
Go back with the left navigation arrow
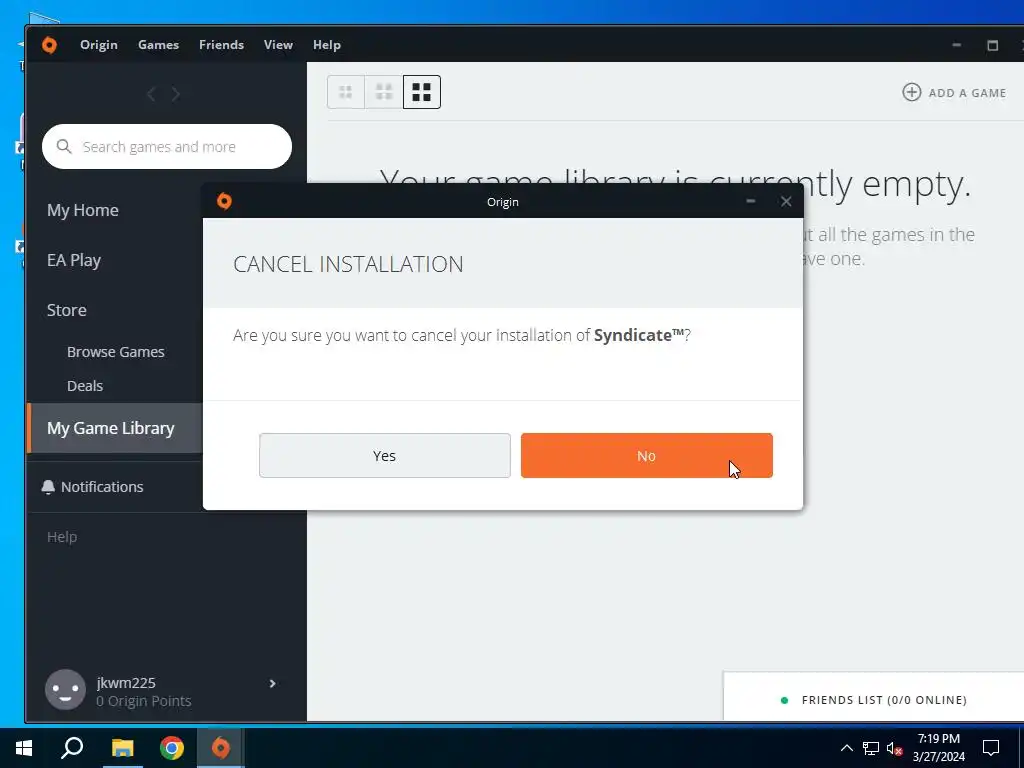point(152,94)
